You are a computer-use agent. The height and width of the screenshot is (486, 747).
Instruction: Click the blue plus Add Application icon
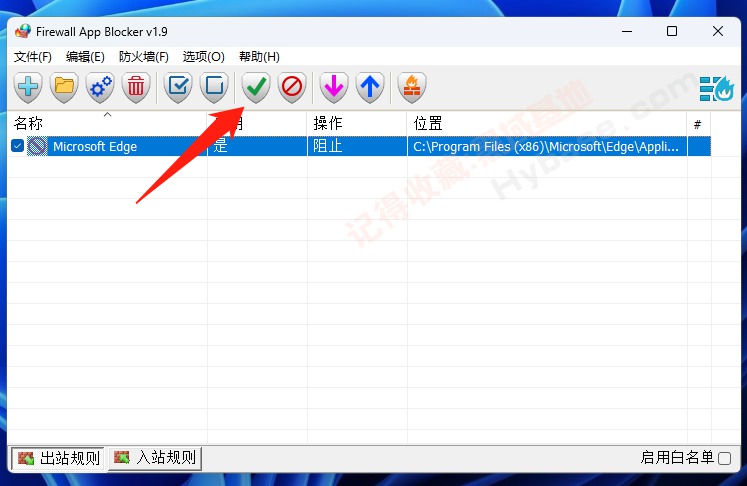28,87
